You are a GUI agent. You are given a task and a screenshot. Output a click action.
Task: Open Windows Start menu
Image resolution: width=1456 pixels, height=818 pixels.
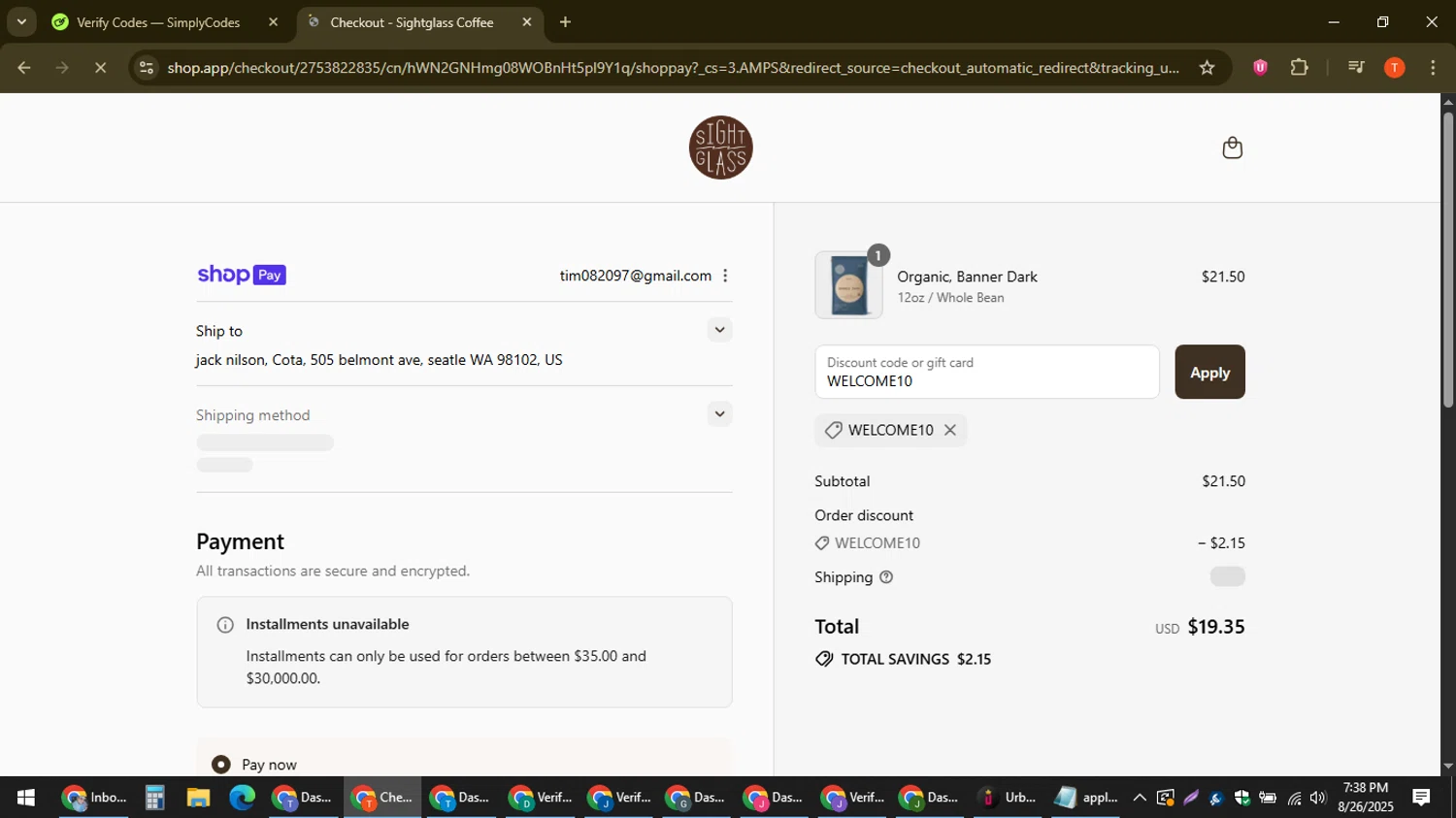26,798
